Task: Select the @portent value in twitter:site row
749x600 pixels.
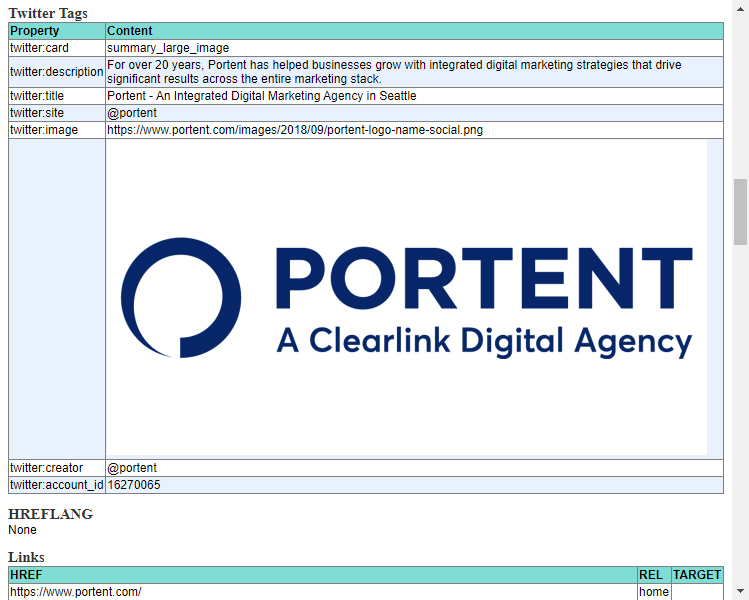Action: pyautogui.click(x=132, y=113)
